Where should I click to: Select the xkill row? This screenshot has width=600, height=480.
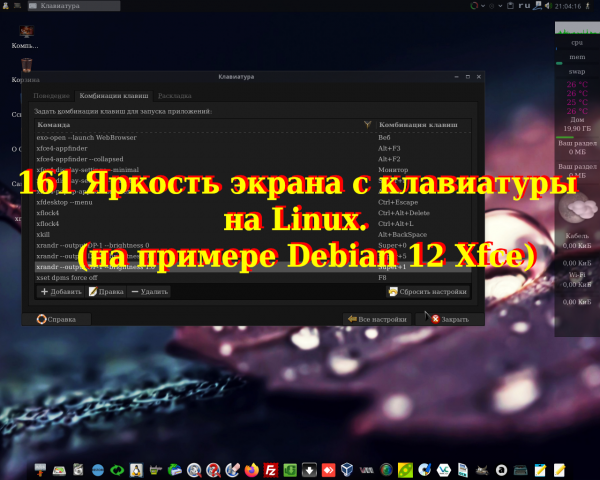[x=253, y=234]
